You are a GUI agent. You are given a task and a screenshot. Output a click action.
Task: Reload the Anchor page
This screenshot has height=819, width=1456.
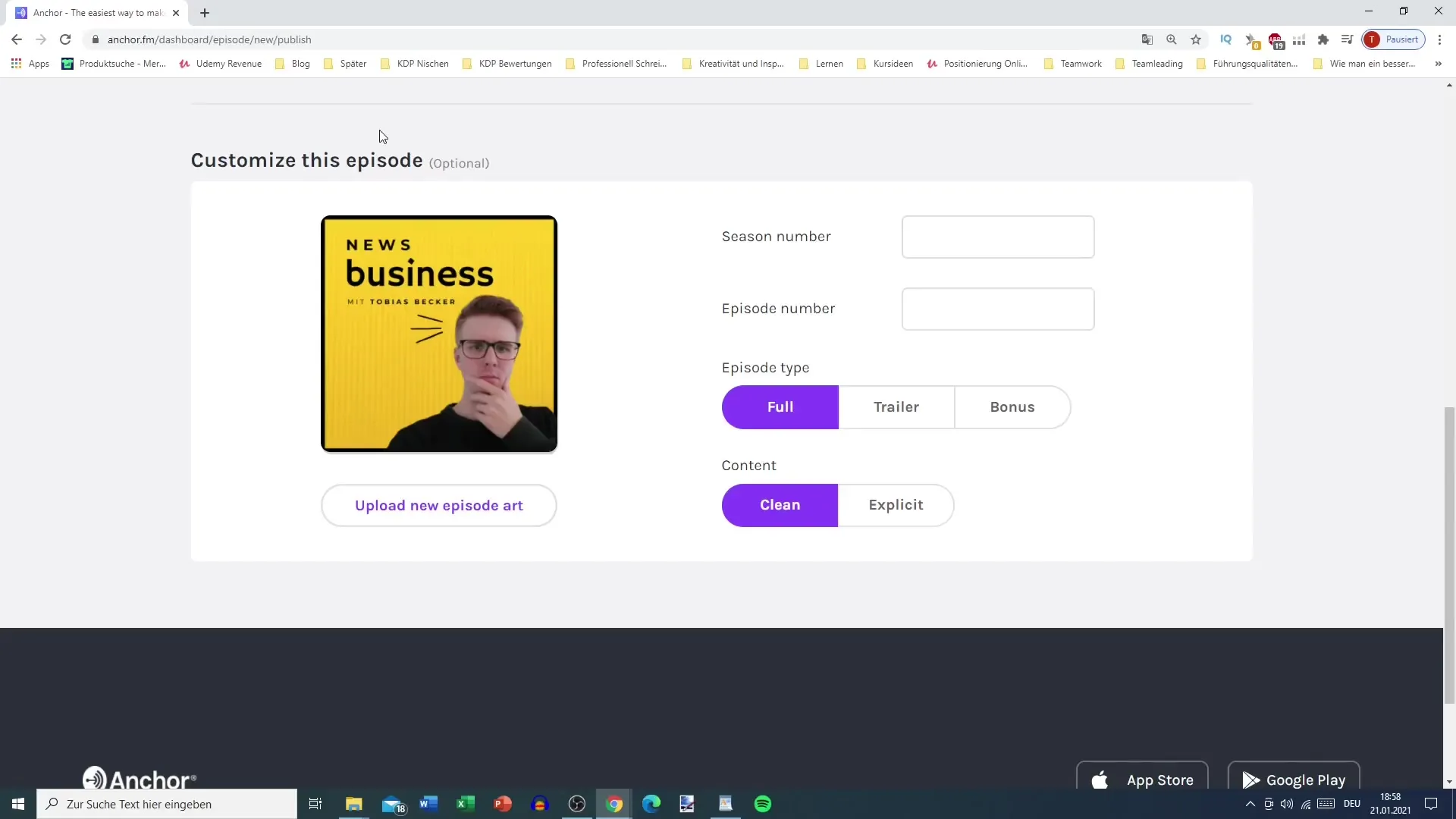[x=65, y=39]
